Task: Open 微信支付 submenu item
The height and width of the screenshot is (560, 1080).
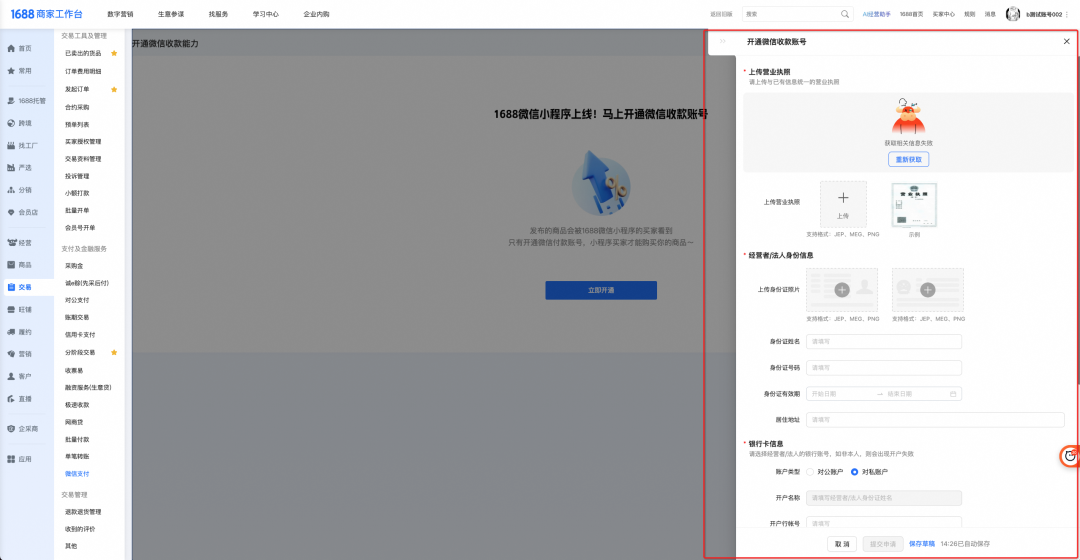Action: point(77,474)
